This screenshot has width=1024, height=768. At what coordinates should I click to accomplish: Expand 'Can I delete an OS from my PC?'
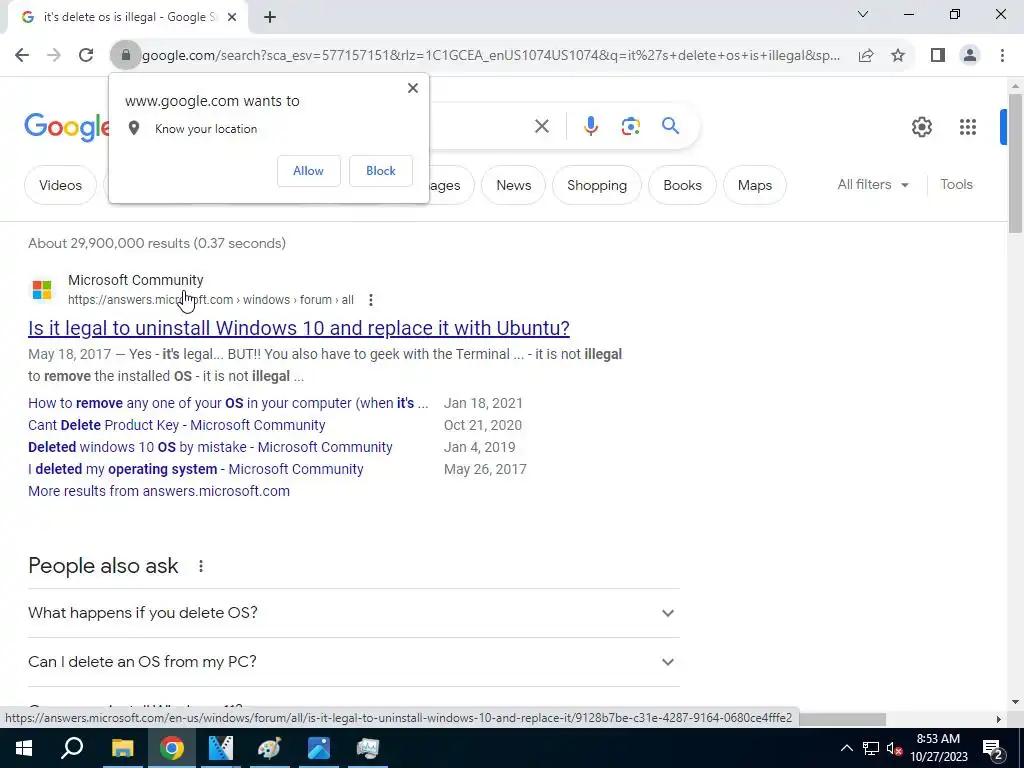point(353,662)
